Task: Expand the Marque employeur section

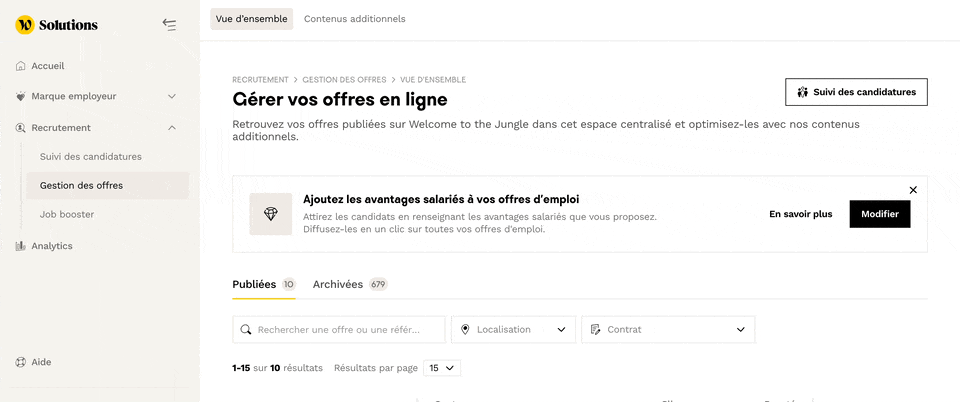Action: tap(171, 97)
